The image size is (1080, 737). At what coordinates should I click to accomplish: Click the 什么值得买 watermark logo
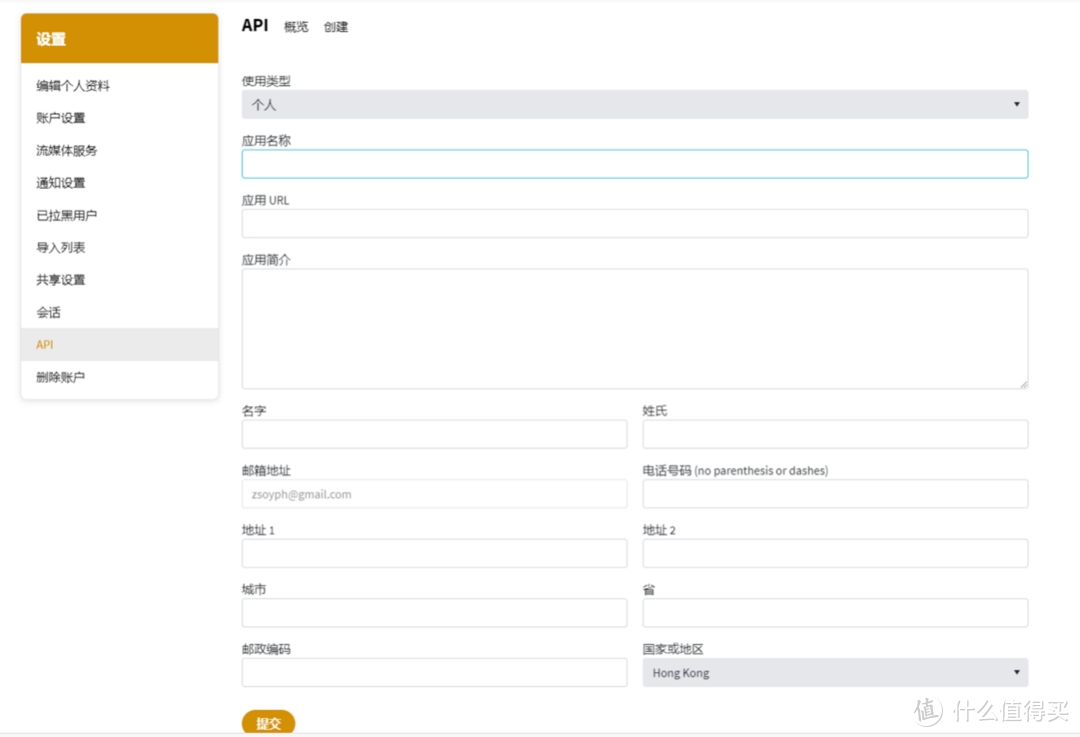pos(990,709)
